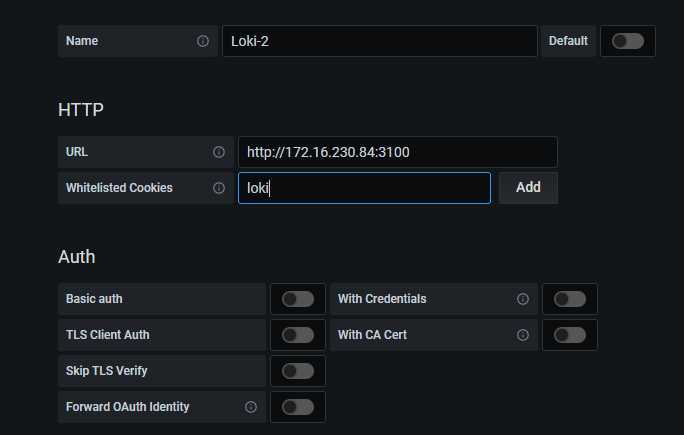Click the Add button for cookies

(528, 188)
